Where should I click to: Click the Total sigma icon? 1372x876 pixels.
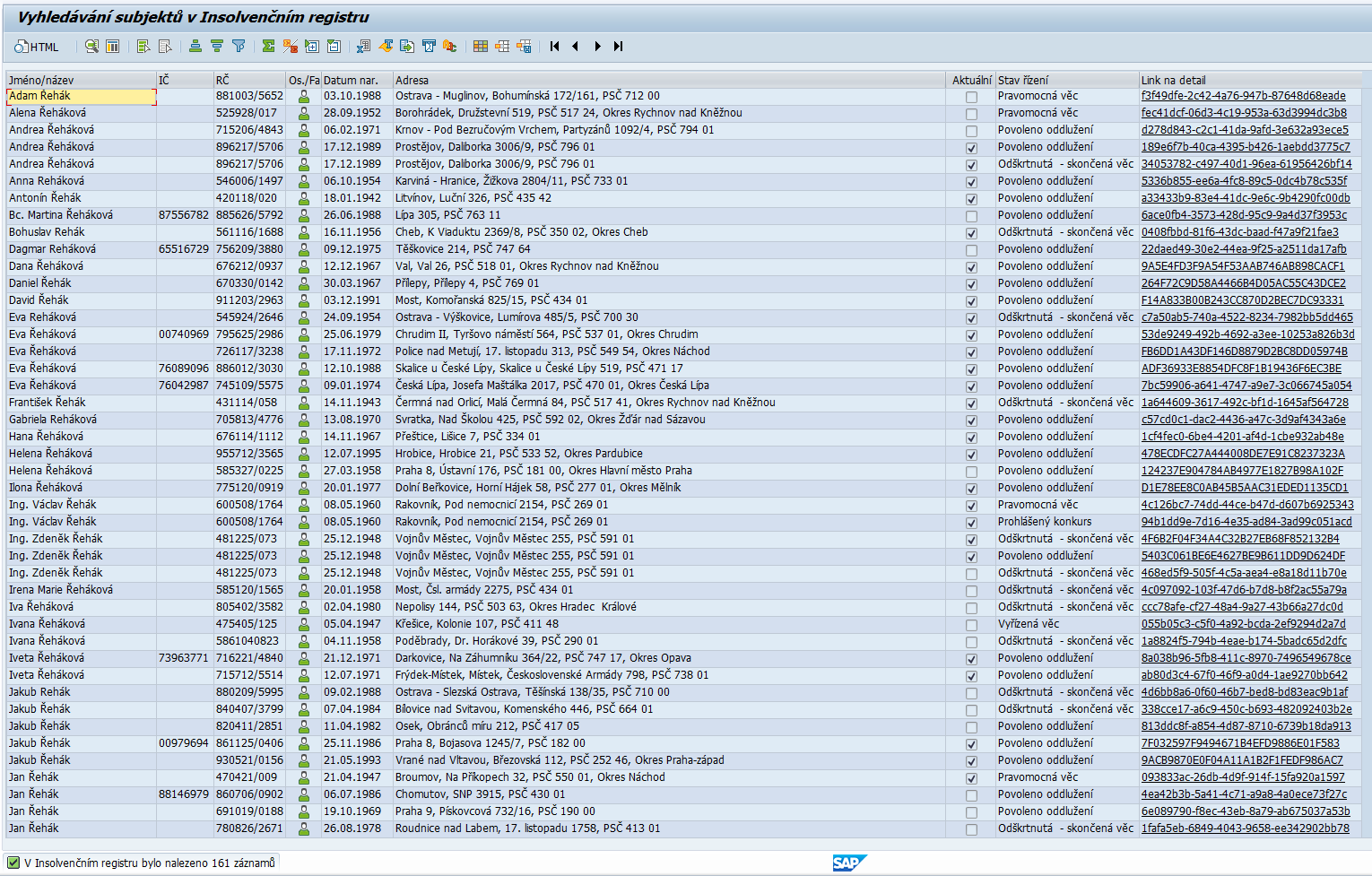[268, 47]
